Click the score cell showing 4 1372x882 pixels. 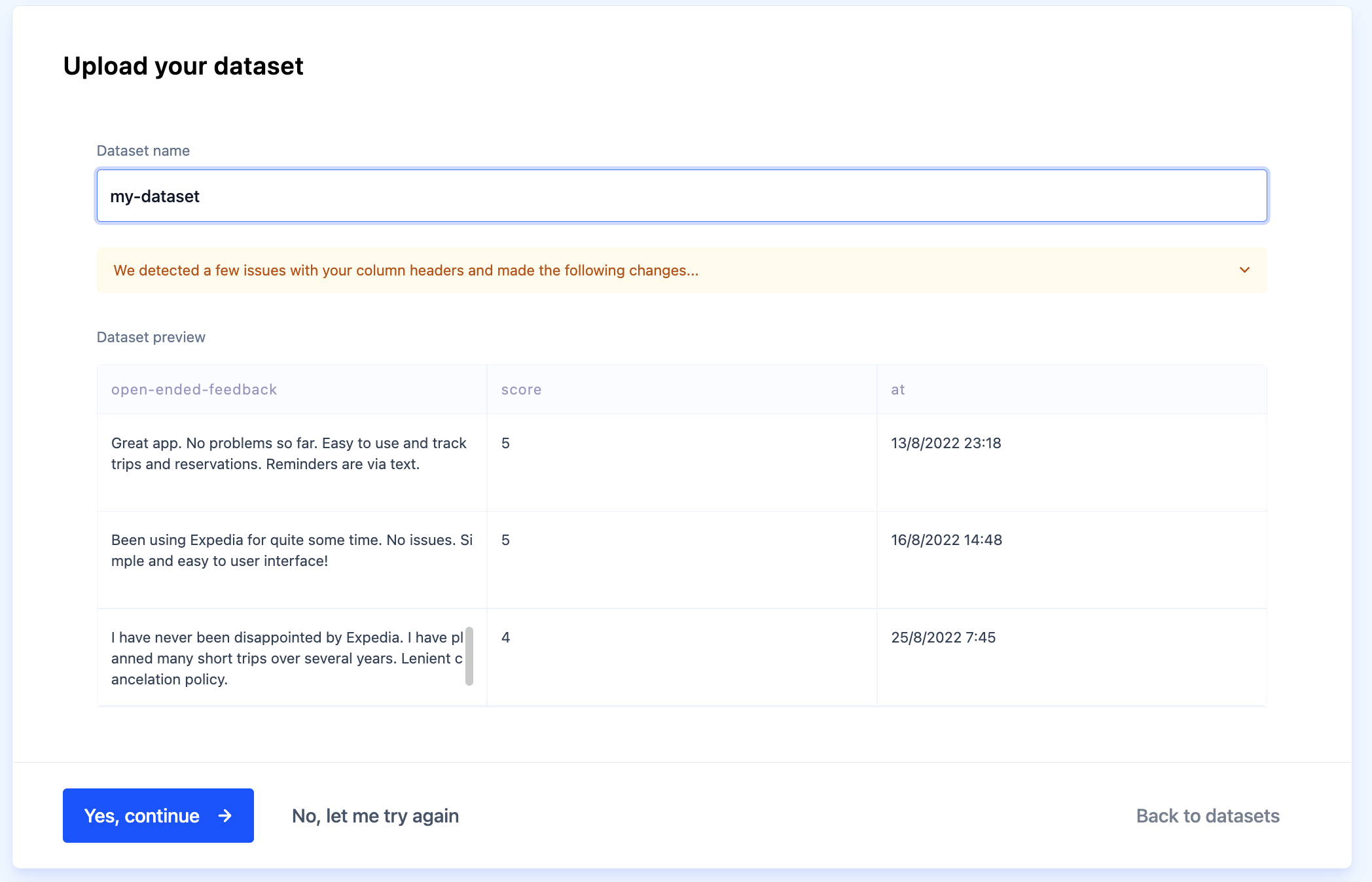click(x=505, y=637)
